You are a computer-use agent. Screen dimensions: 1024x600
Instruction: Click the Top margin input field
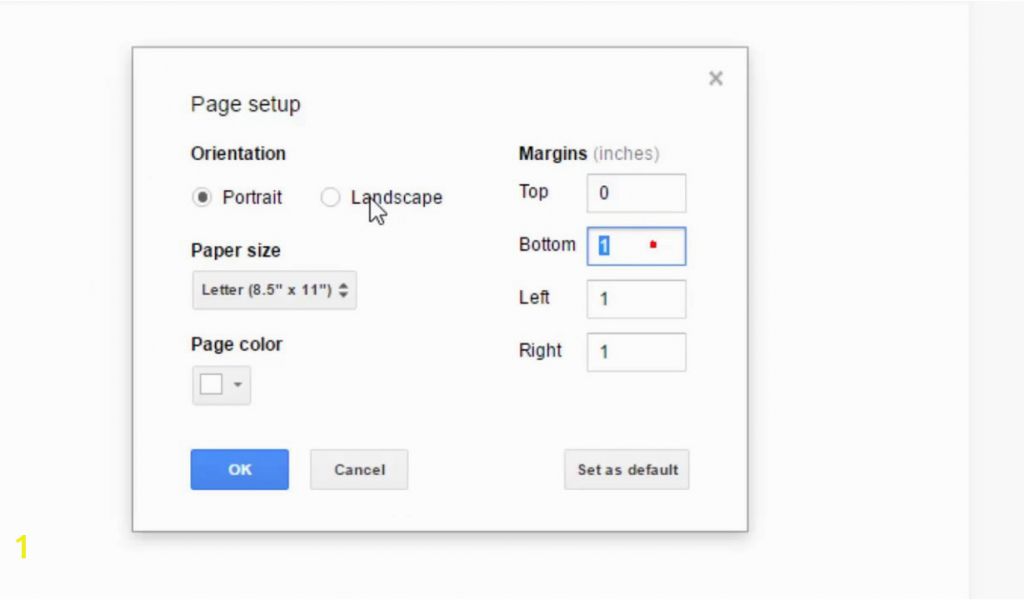pos(636,193)
